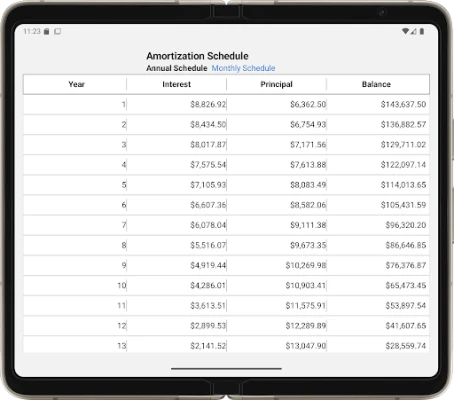Tap the 11:23 clock in status bar
454x400 pixels.
point(32,31)
